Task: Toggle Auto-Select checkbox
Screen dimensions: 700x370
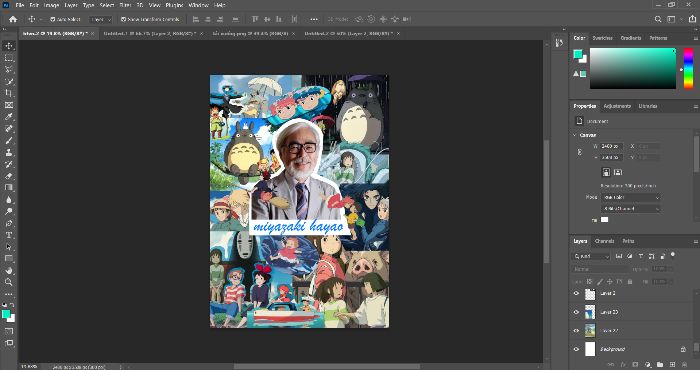Action: click(53, 19)
